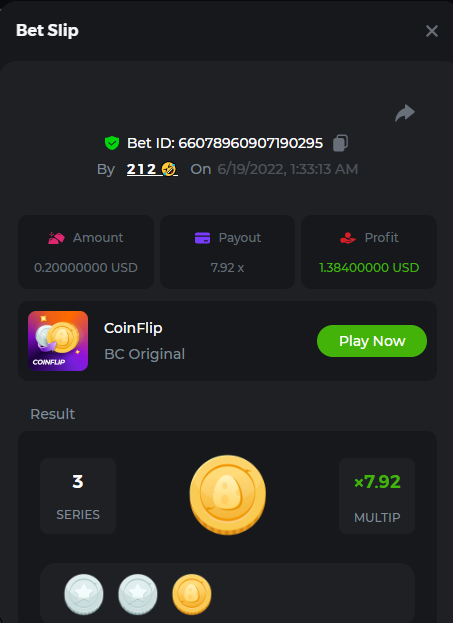Image resolution: width=453 pixels, height=623 pixels.
Task: Click the large gold result coin
Action: point(228,495)
